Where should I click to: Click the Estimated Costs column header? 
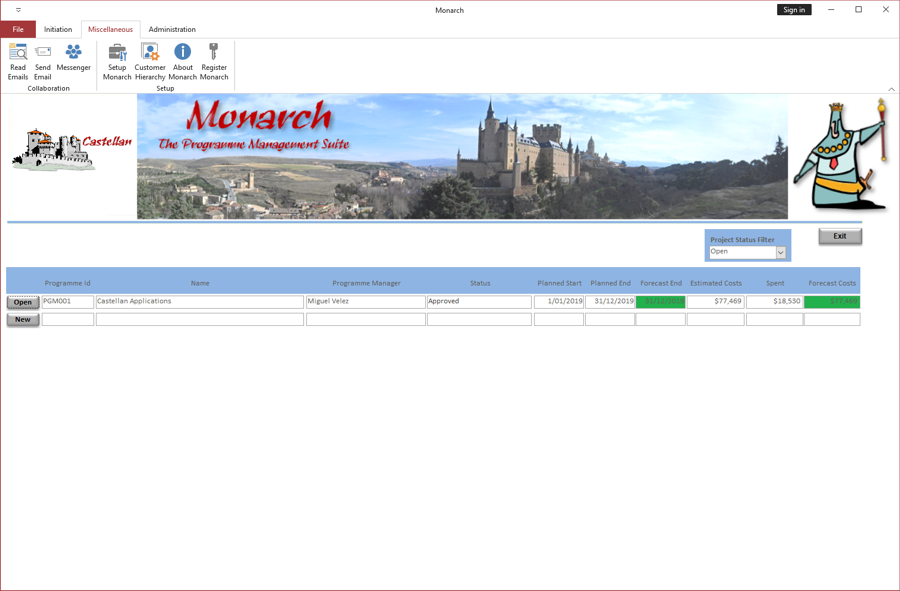(x=716, y=283)
